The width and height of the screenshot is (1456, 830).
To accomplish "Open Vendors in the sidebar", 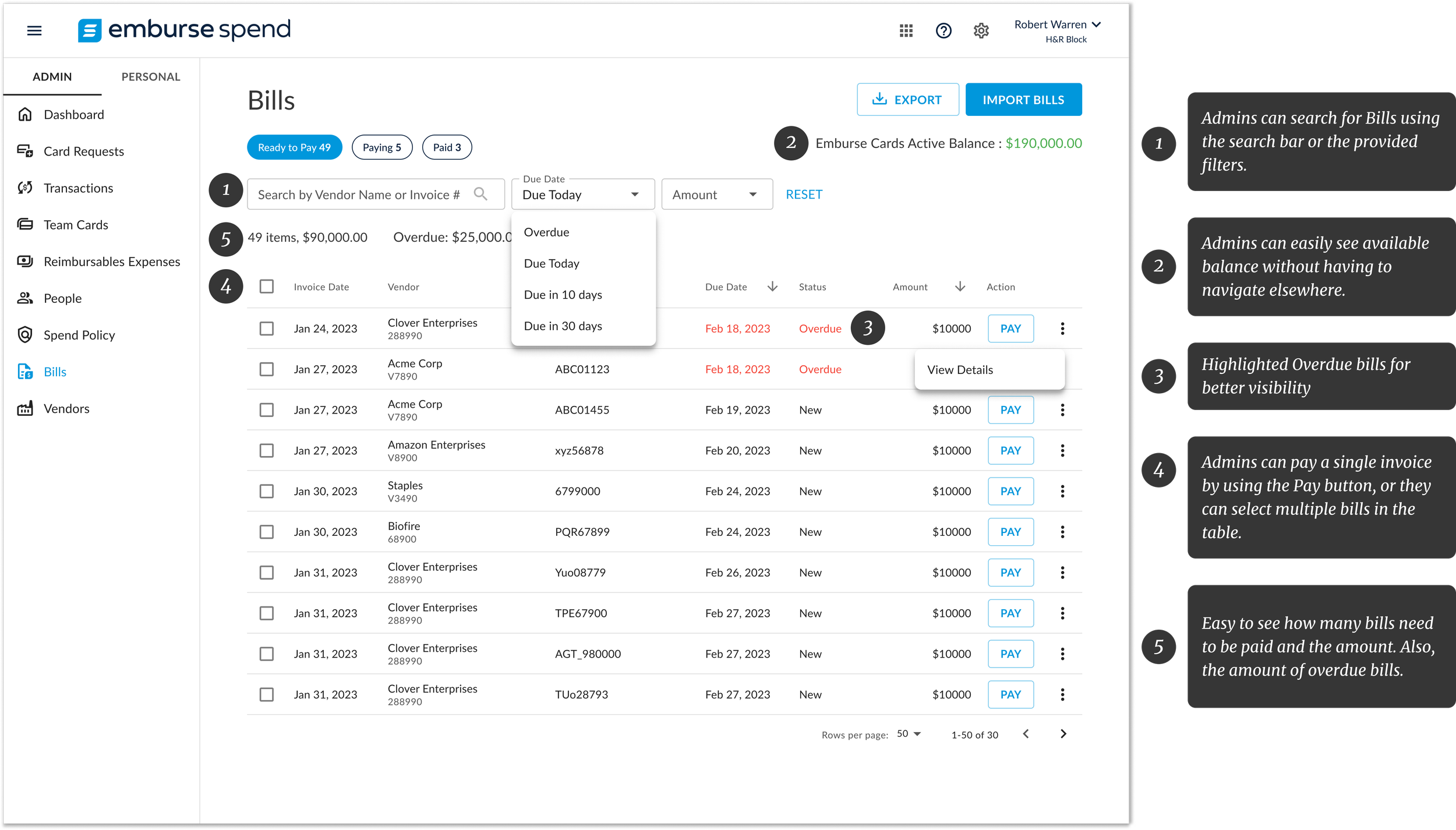I will pos(66,408).
